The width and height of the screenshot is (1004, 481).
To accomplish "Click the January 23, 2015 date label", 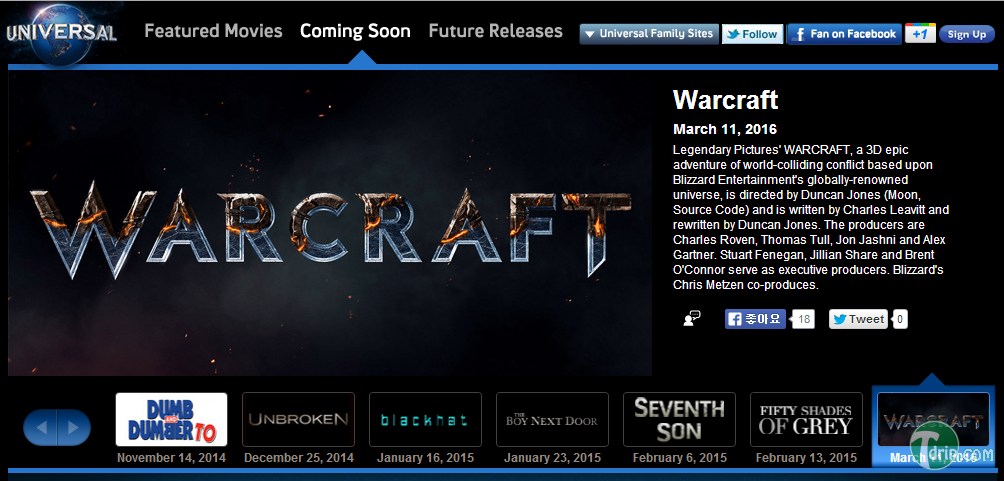I will click(552, 458).
